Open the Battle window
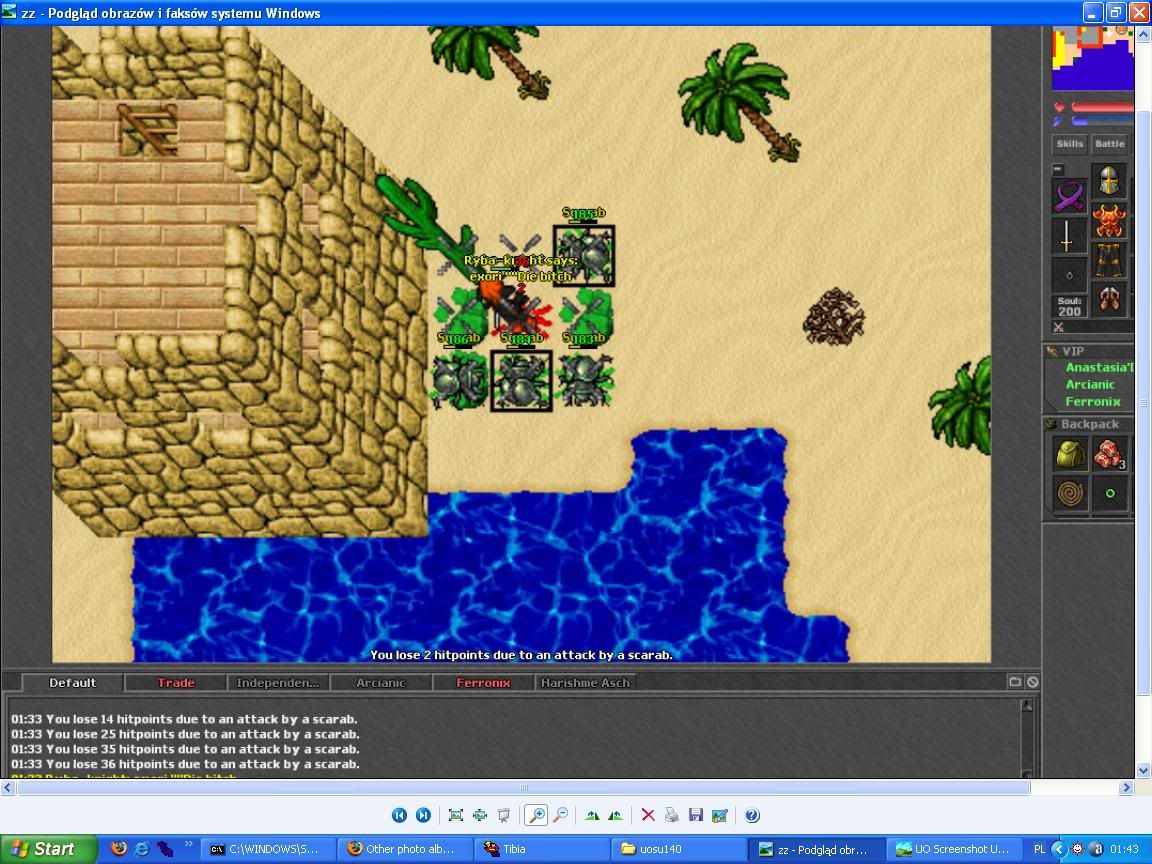This screenshot has width=1152, height=864. (x=1109, y=144)
